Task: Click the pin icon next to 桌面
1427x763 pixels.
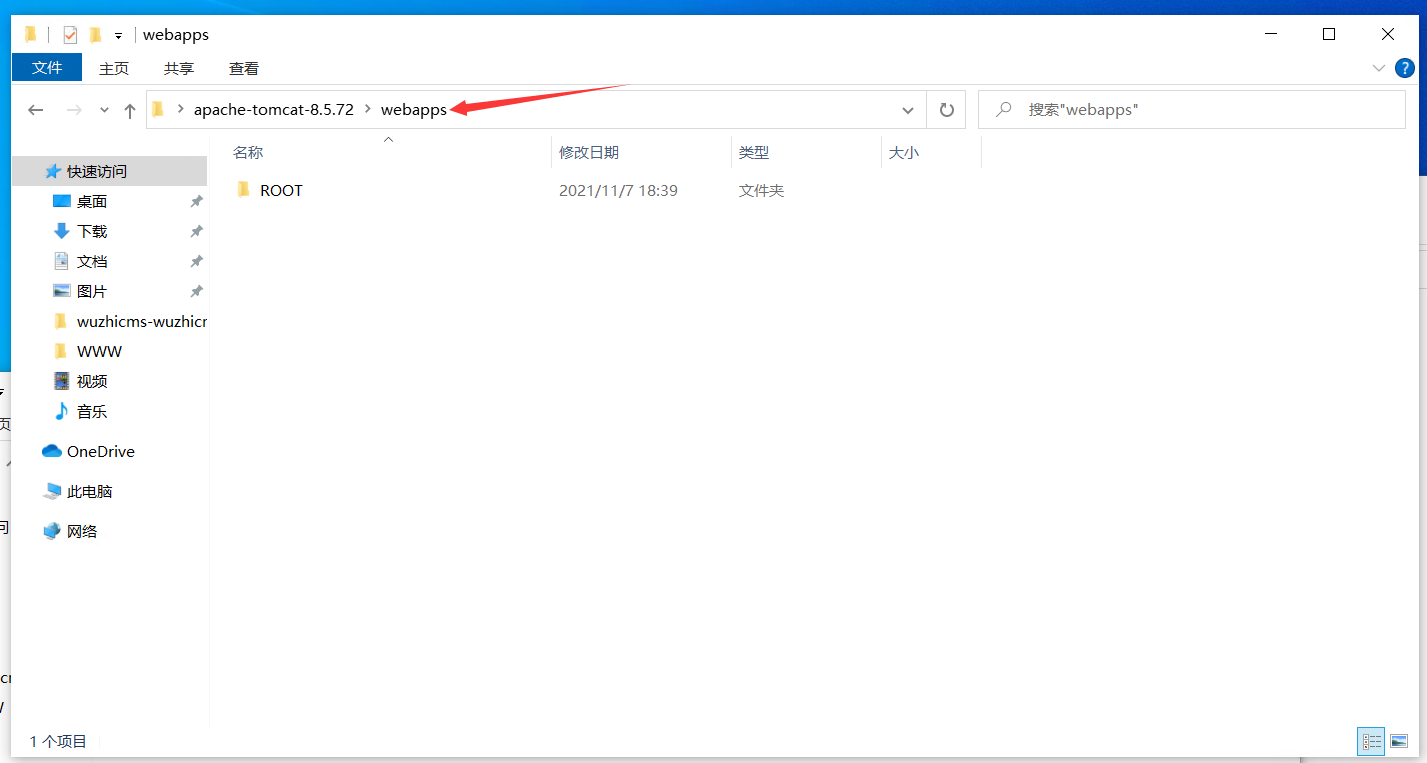Action: point(196,201)
